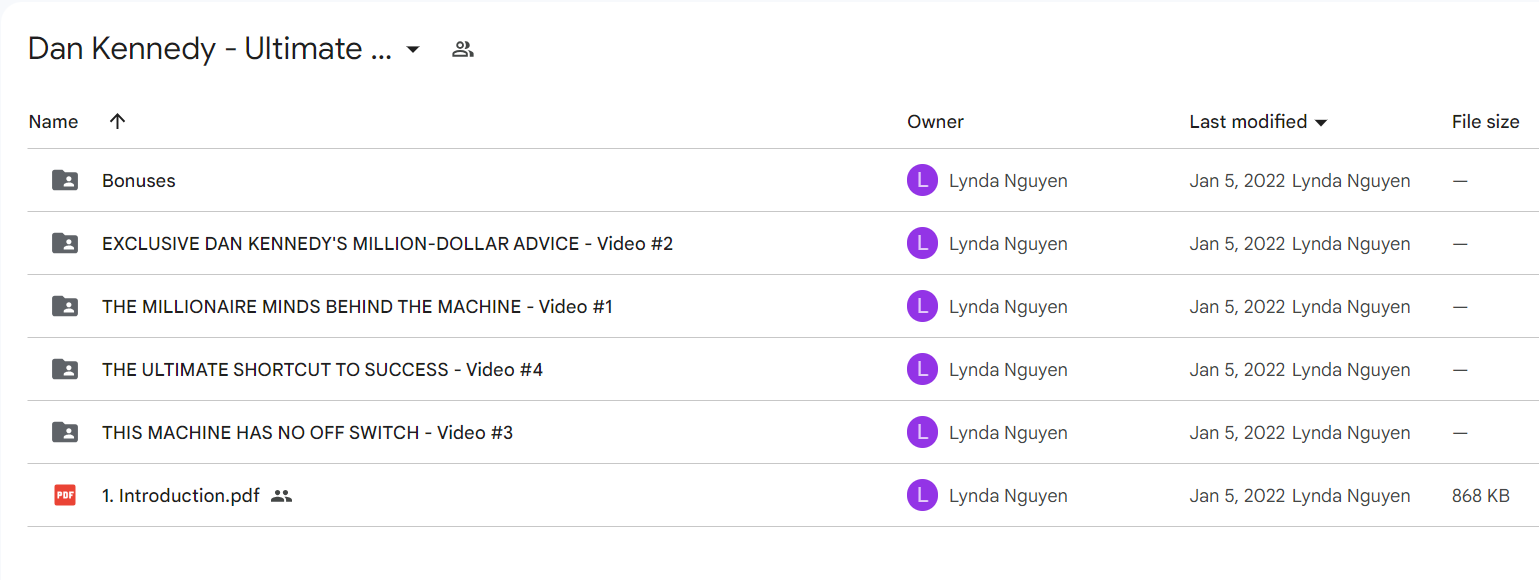Click Lynda Nguyen avatar in Bonuses row
Screen dimensions: 1539x580
(922, 180)
